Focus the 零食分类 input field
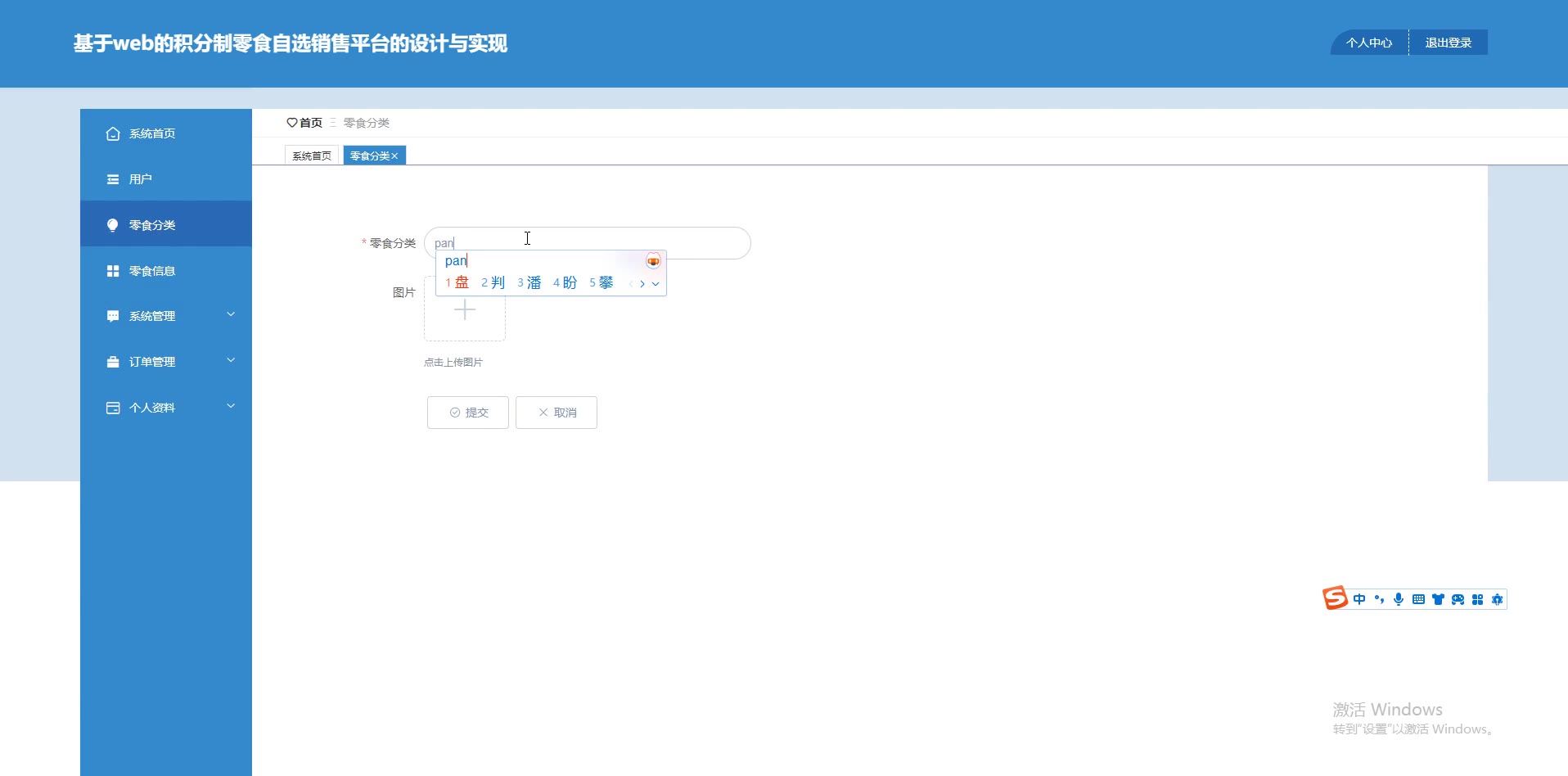This screenshot has width=1568, height=776. click(x=588, y=243)
